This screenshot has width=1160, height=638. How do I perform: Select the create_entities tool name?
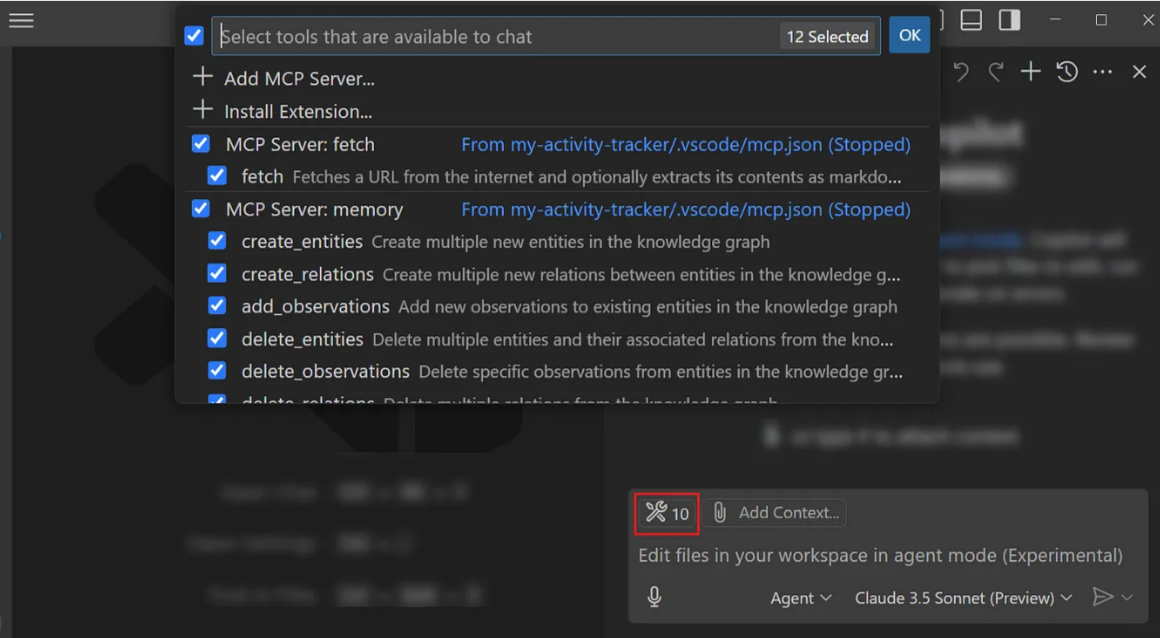[x=302, y=242]
